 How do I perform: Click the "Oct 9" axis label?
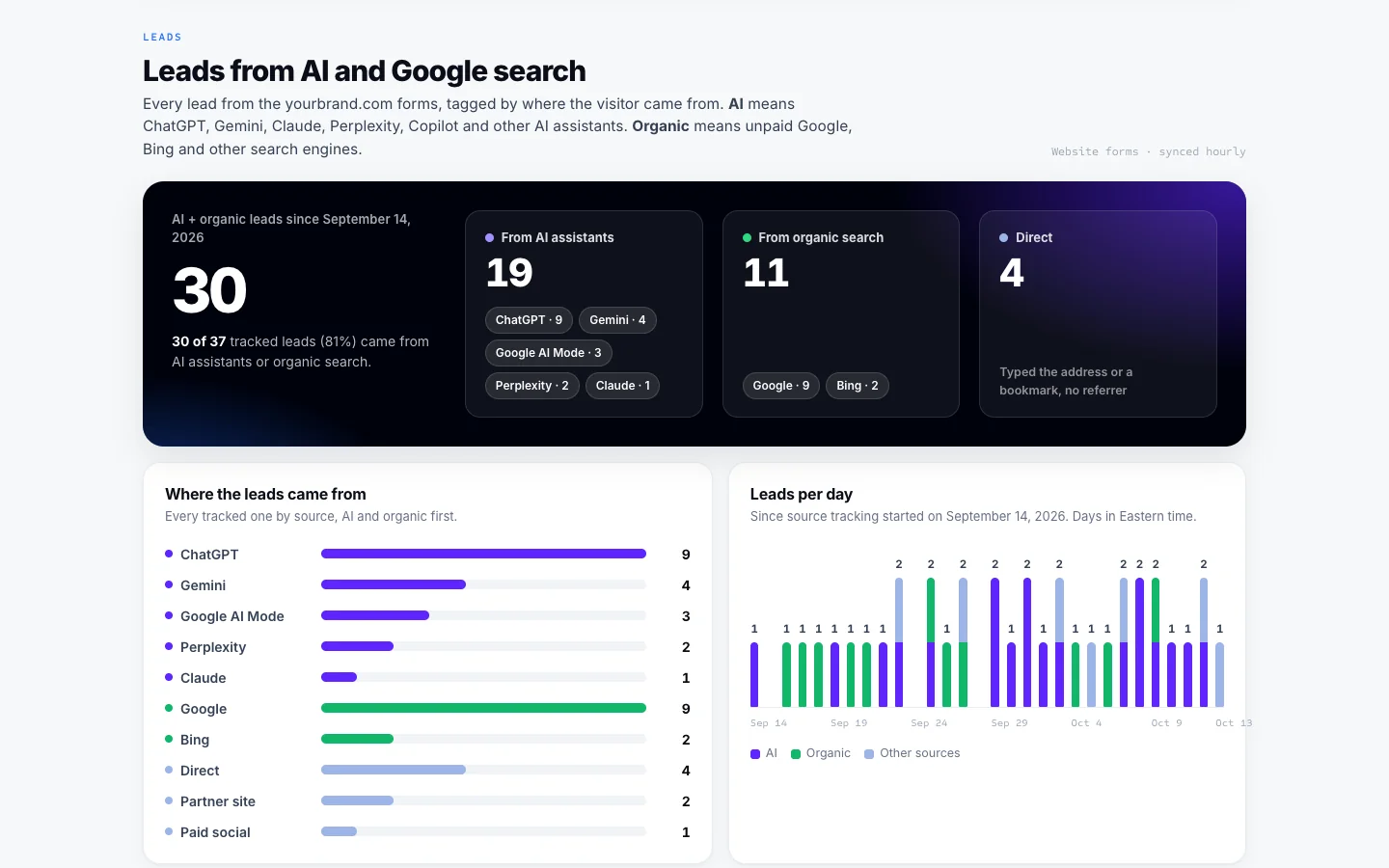click(x=1166, y=722)
